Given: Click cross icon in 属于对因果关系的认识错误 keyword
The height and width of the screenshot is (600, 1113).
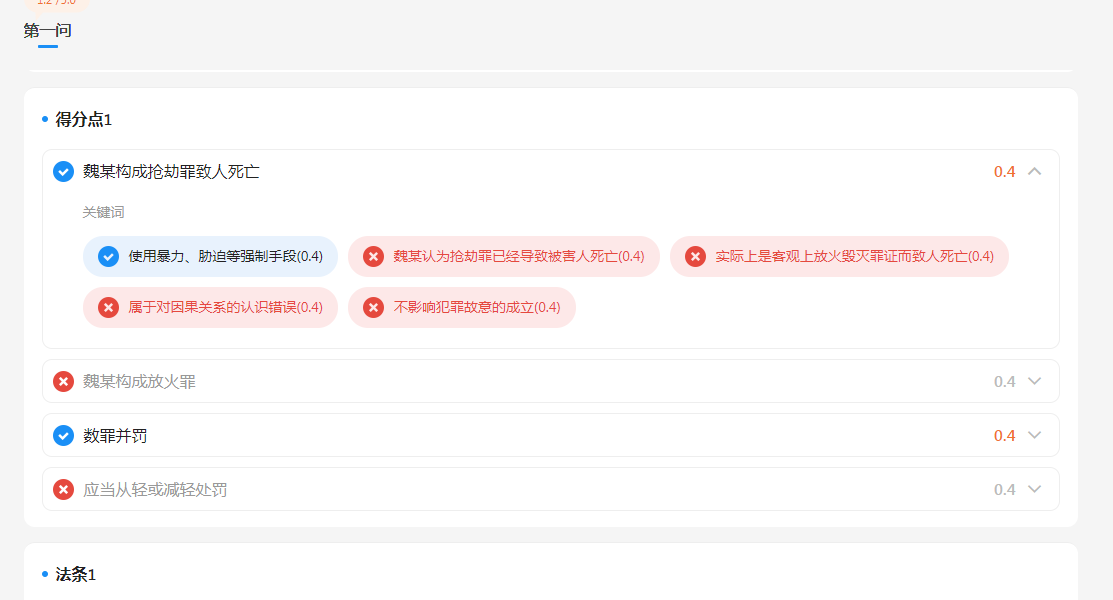Looking at the screenshot, I should click(108, 307).
